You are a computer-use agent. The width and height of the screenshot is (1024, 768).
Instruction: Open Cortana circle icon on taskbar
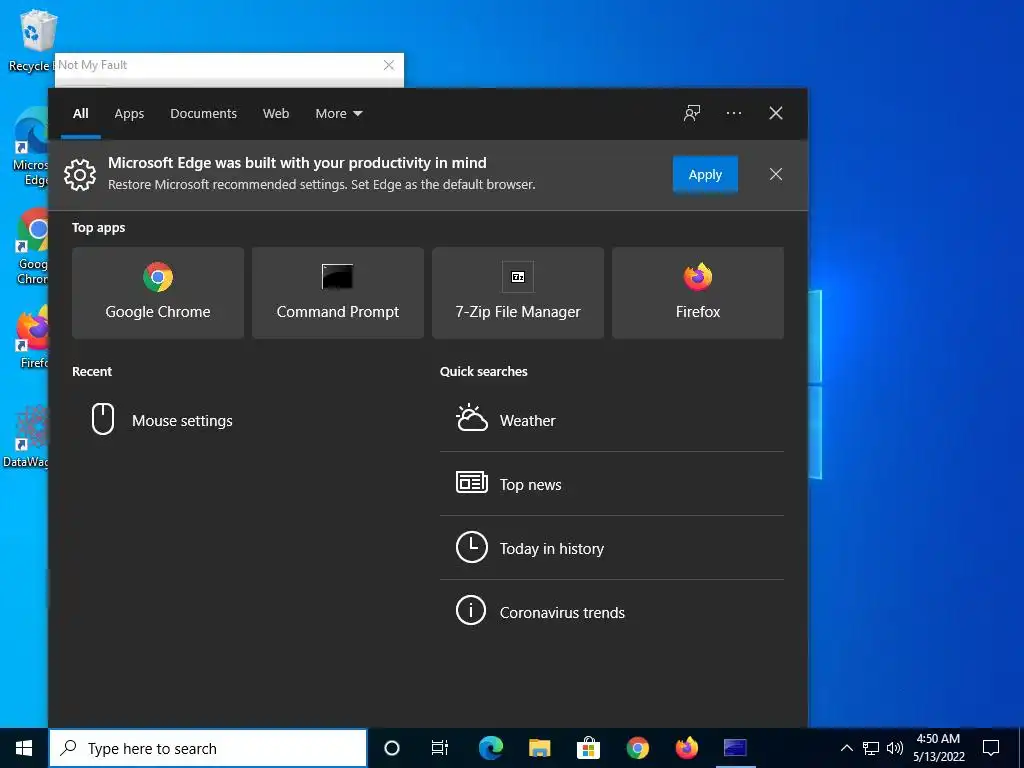point(391,748)
